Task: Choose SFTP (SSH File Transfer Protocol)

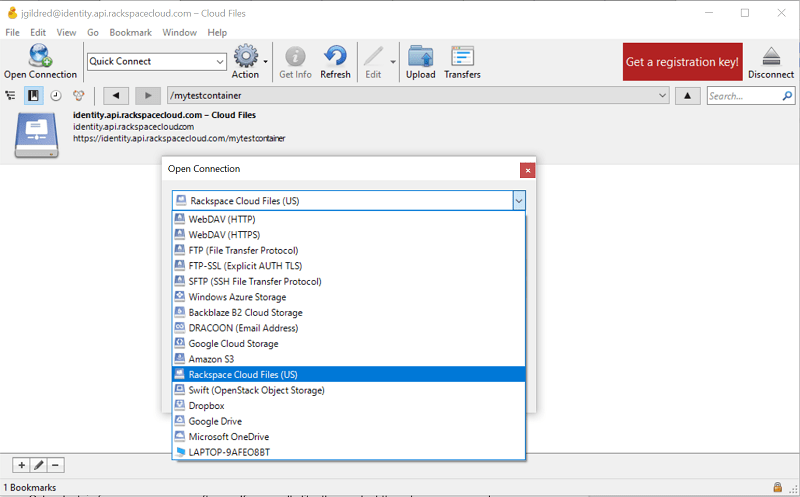Action: pyautogui.click(x=349, y=282)
